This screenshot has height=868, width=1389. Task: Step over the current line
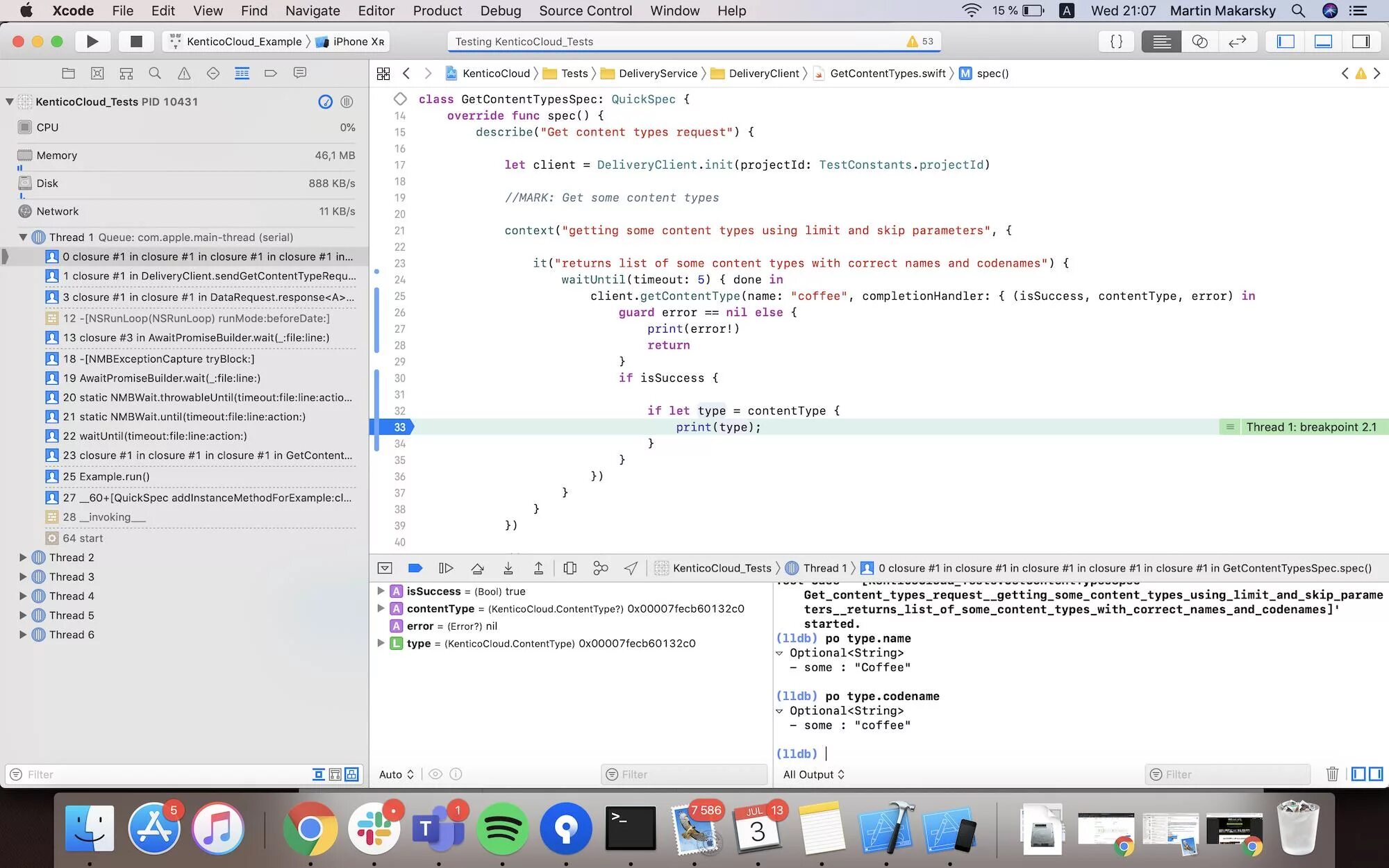pyautogui.click(x=477, y=568)
